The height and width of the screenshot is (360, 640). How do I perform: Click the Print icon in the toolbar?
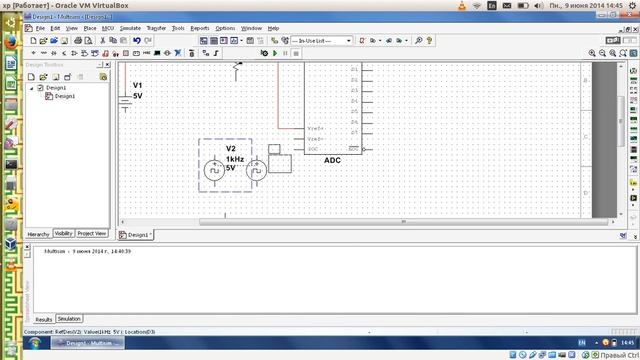78,40
